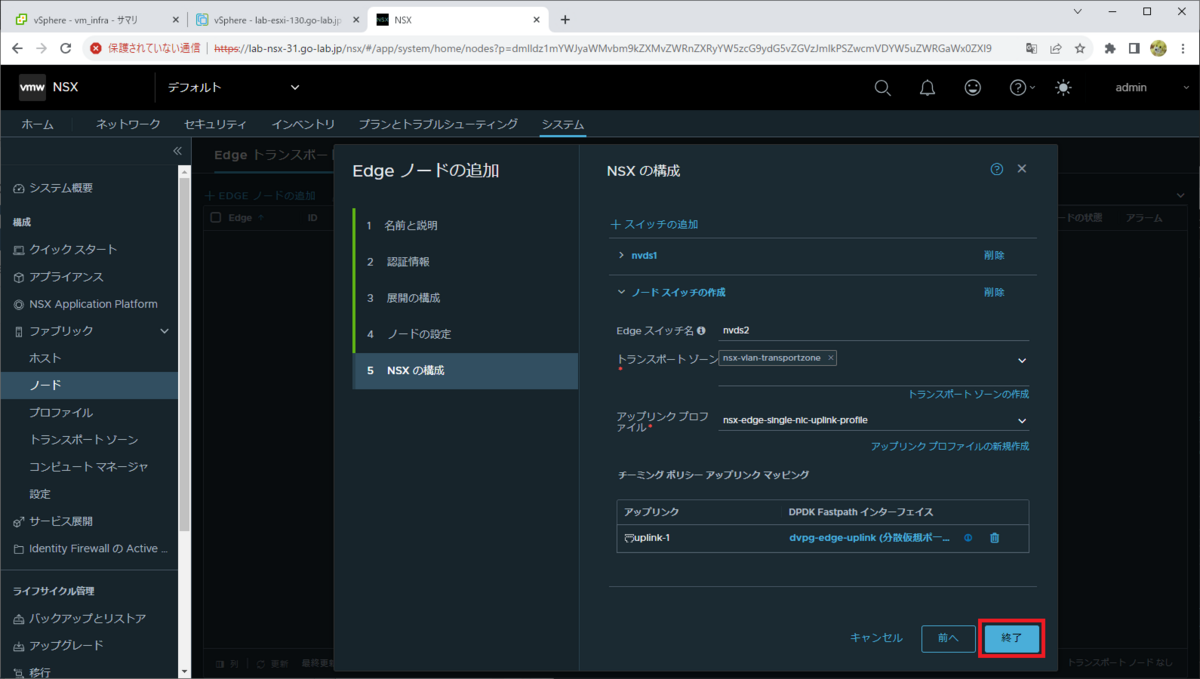
Task: Open the トランスポート ゾーン dropdown arrow
Action: click(x=1022, y=361)
